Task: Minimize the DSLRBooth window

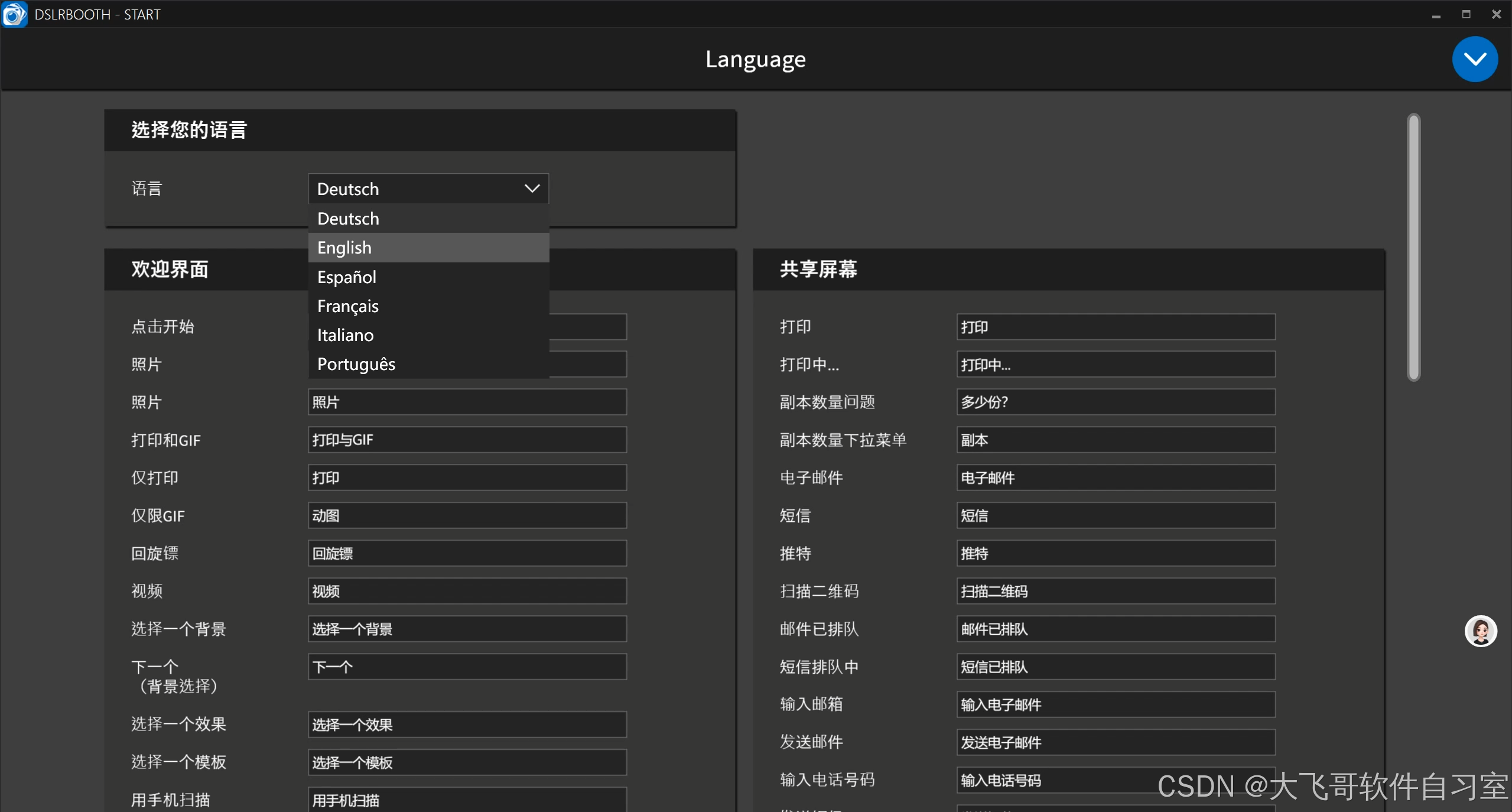Action: coord(1436,15)
